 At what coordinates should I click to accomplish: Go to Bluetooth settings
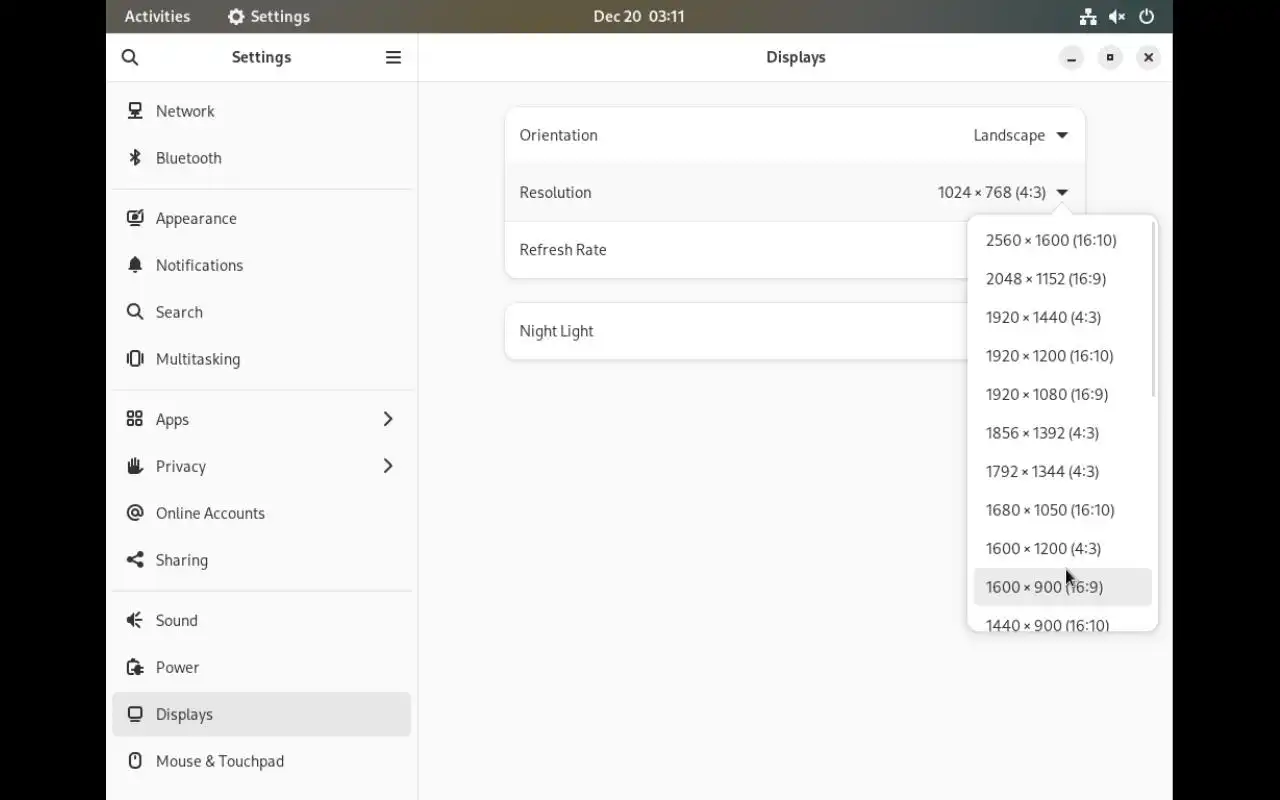pyautogui.click(x=261, y=158)
